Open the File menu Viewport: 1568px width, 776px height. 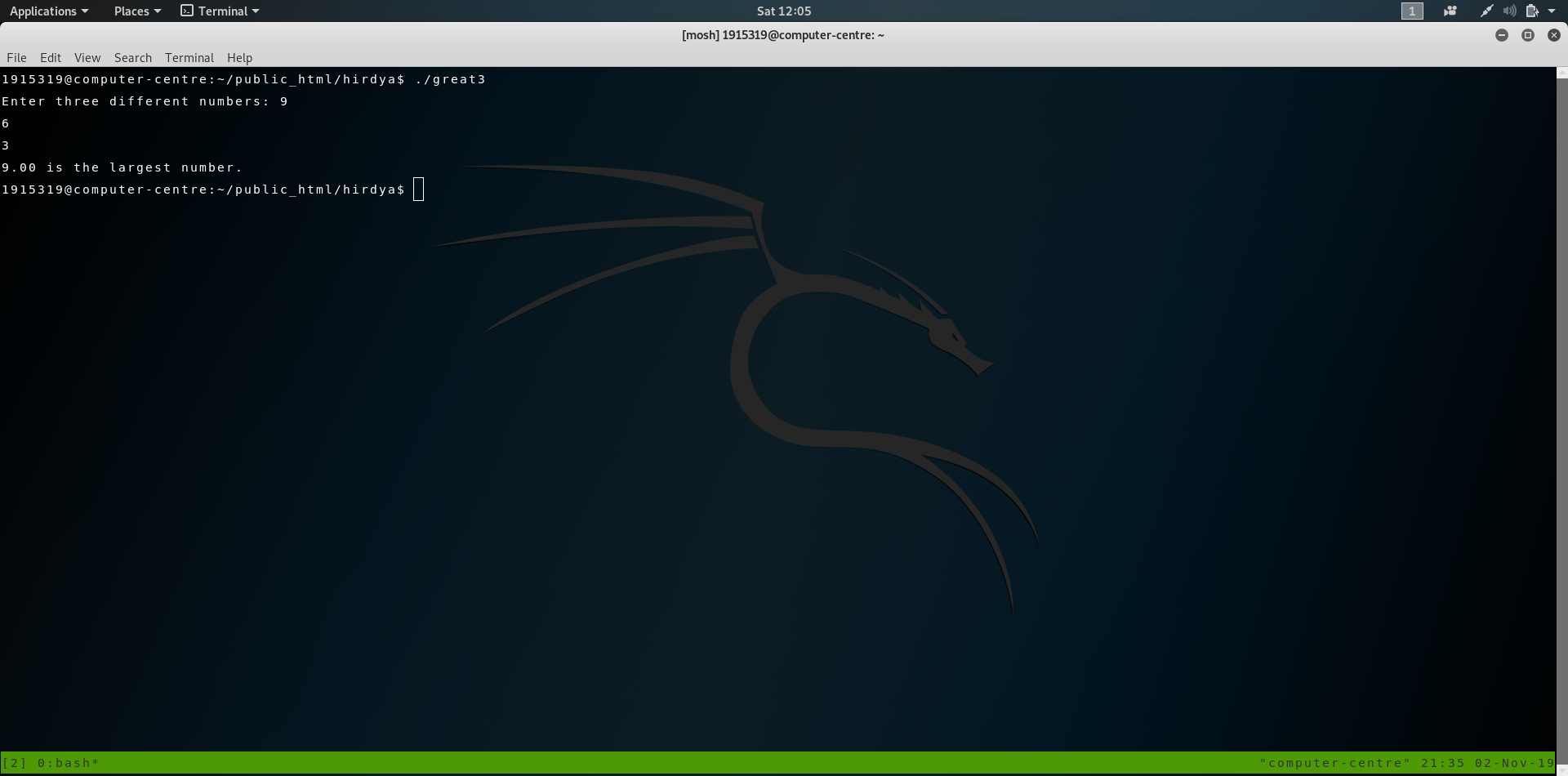[x=16, y=57]
